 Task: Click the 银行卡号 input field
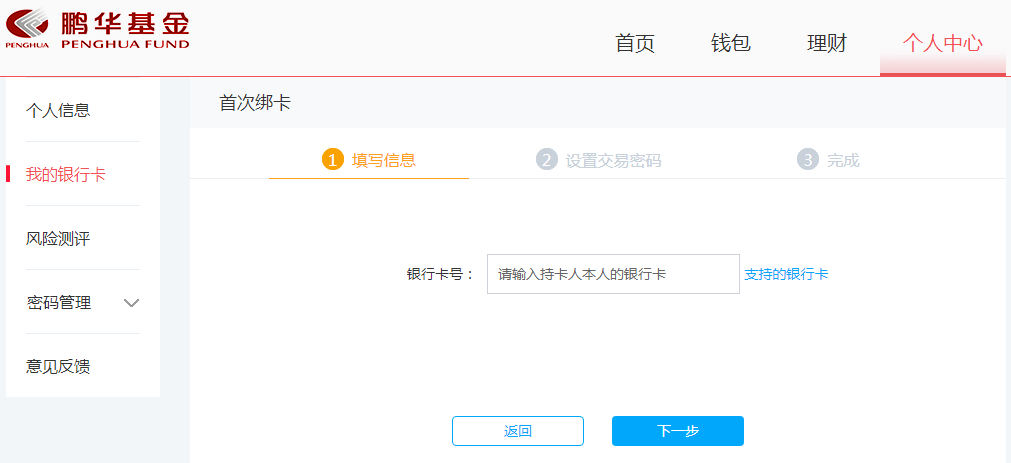tap(613, 274)
